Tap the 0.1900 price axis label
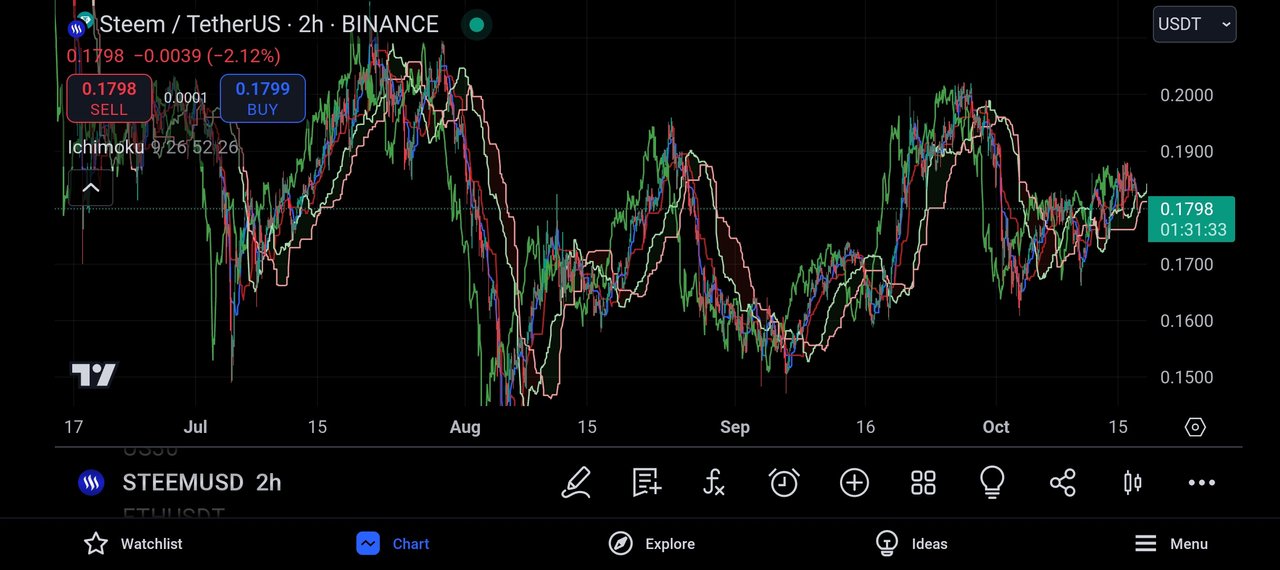The image size is (1280, 570). pyautogui.click(x=1186, y=152)
